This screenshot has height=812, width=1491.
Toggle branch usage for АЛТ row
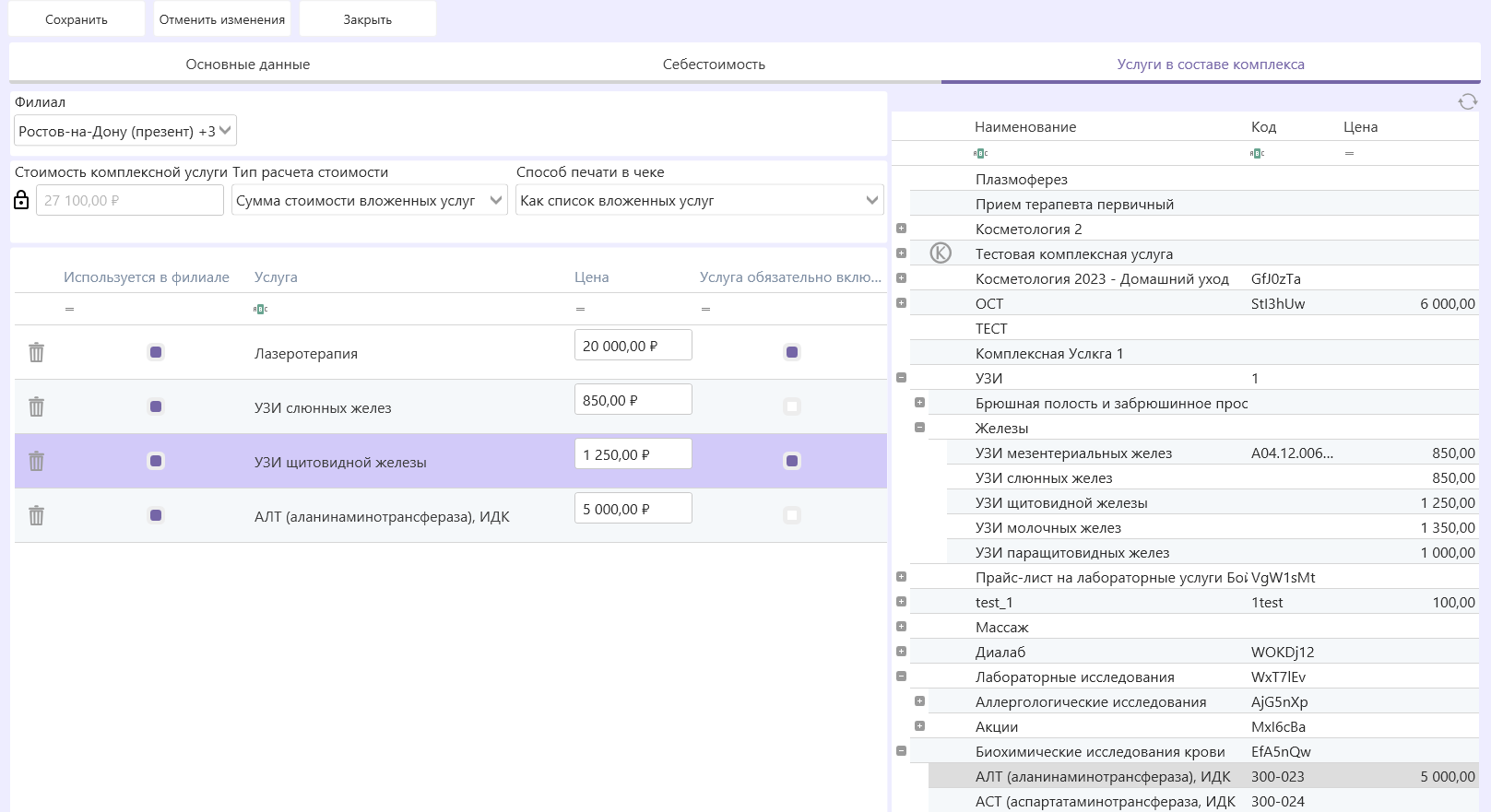pos(156,515)
